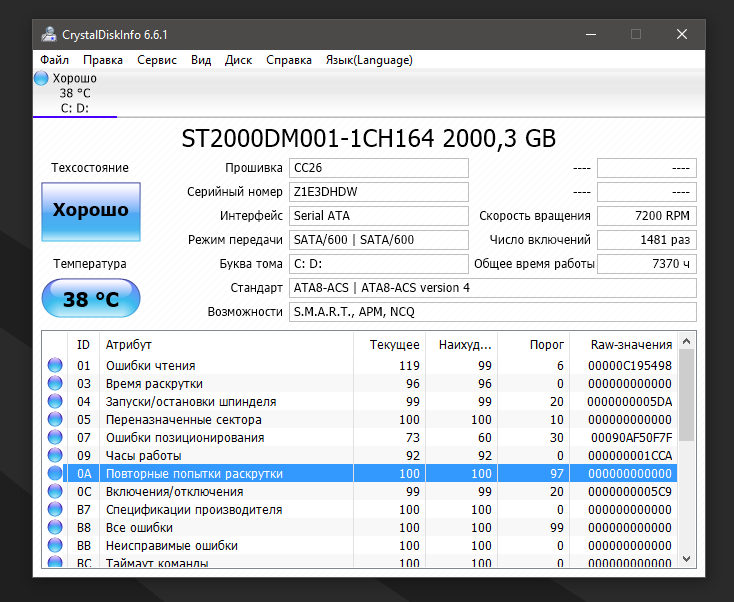Image resolution: width=734 pixels, height=602 pixels.
Task: Click status orb of 07 Ошибки позиционирования
Action: [x=55, y=437]
